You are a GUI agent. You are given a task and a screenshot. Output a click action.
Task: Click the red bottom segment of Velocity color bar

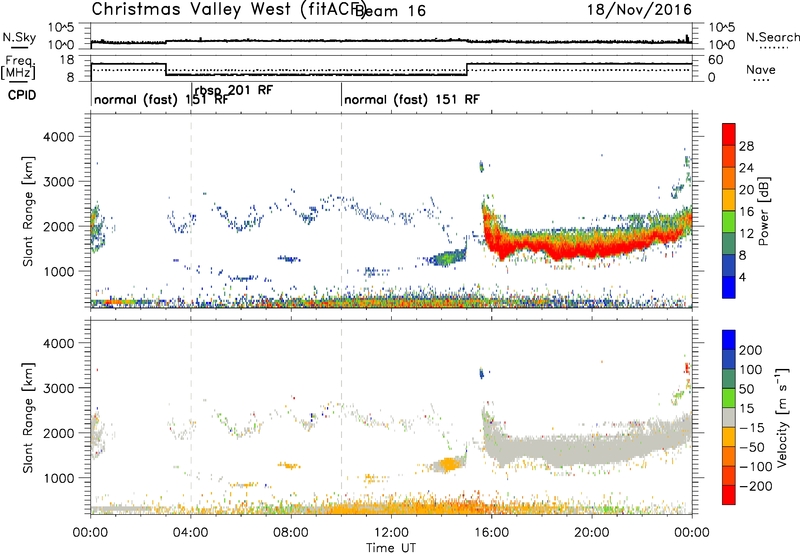[x=729, y=495]
